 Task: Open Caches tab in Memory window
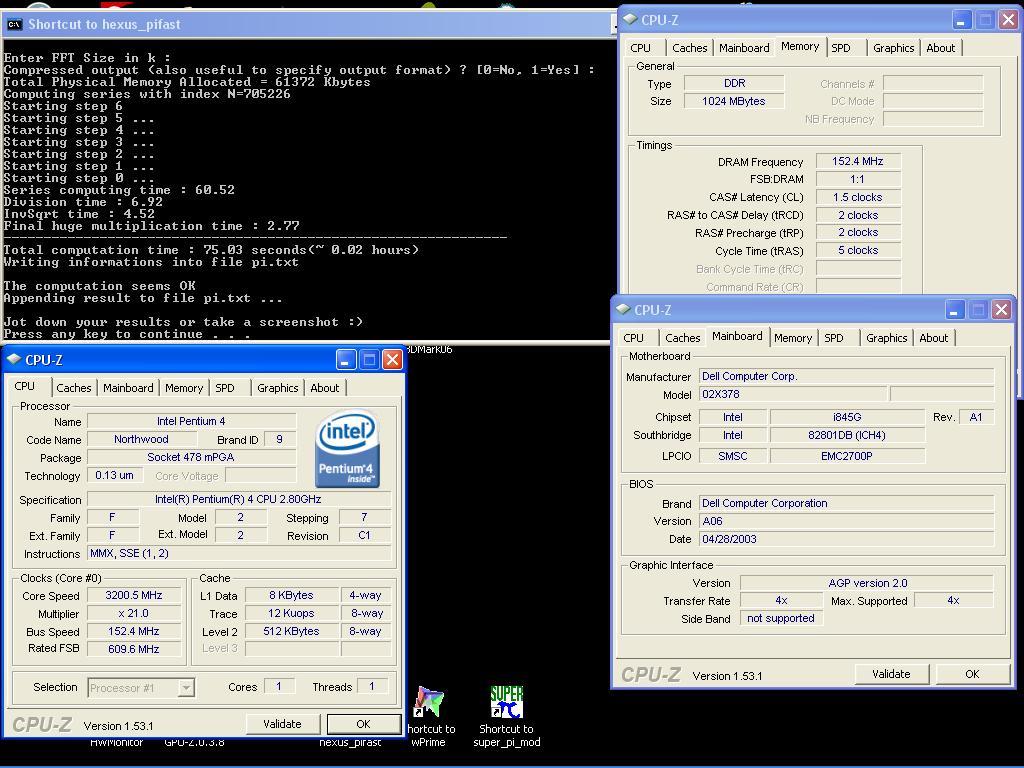coord(690,48)
